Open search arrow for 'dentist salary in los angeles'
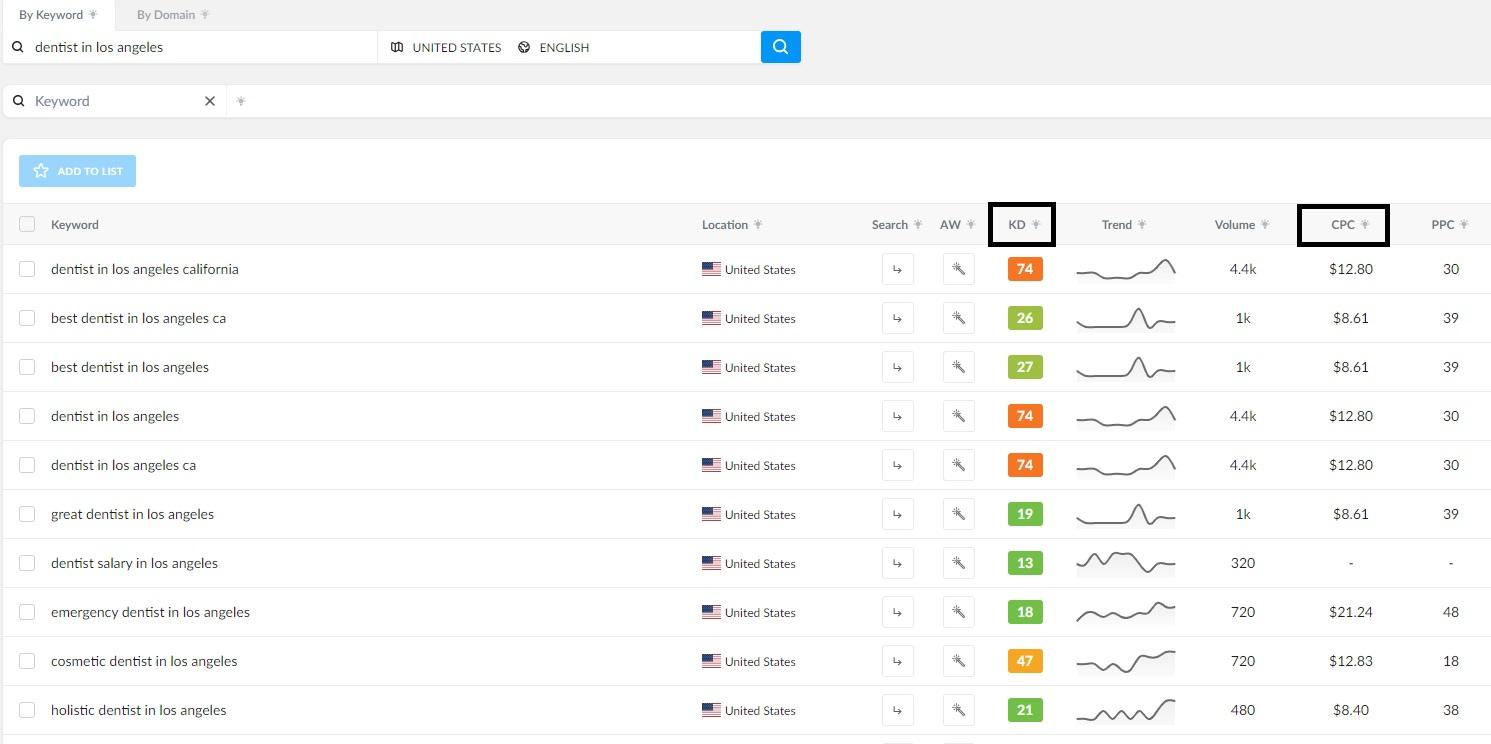This screenshot has width=1491, height=744. (x=897, y=563)
